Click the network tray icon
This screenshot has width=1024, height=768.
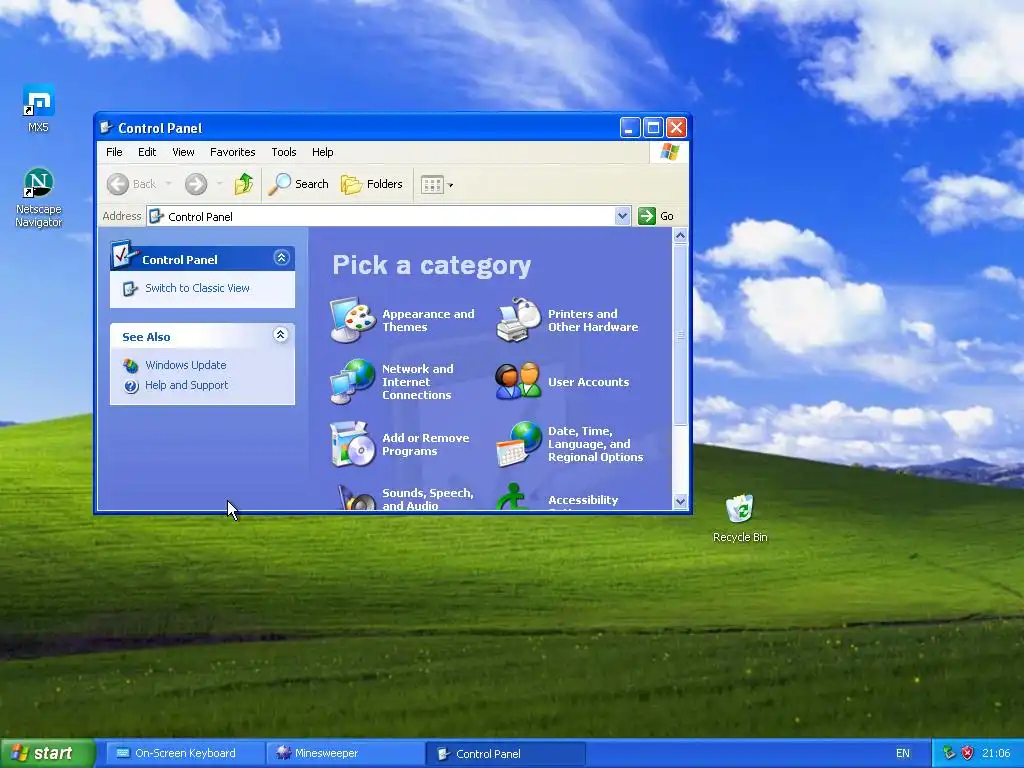(949, 753)
